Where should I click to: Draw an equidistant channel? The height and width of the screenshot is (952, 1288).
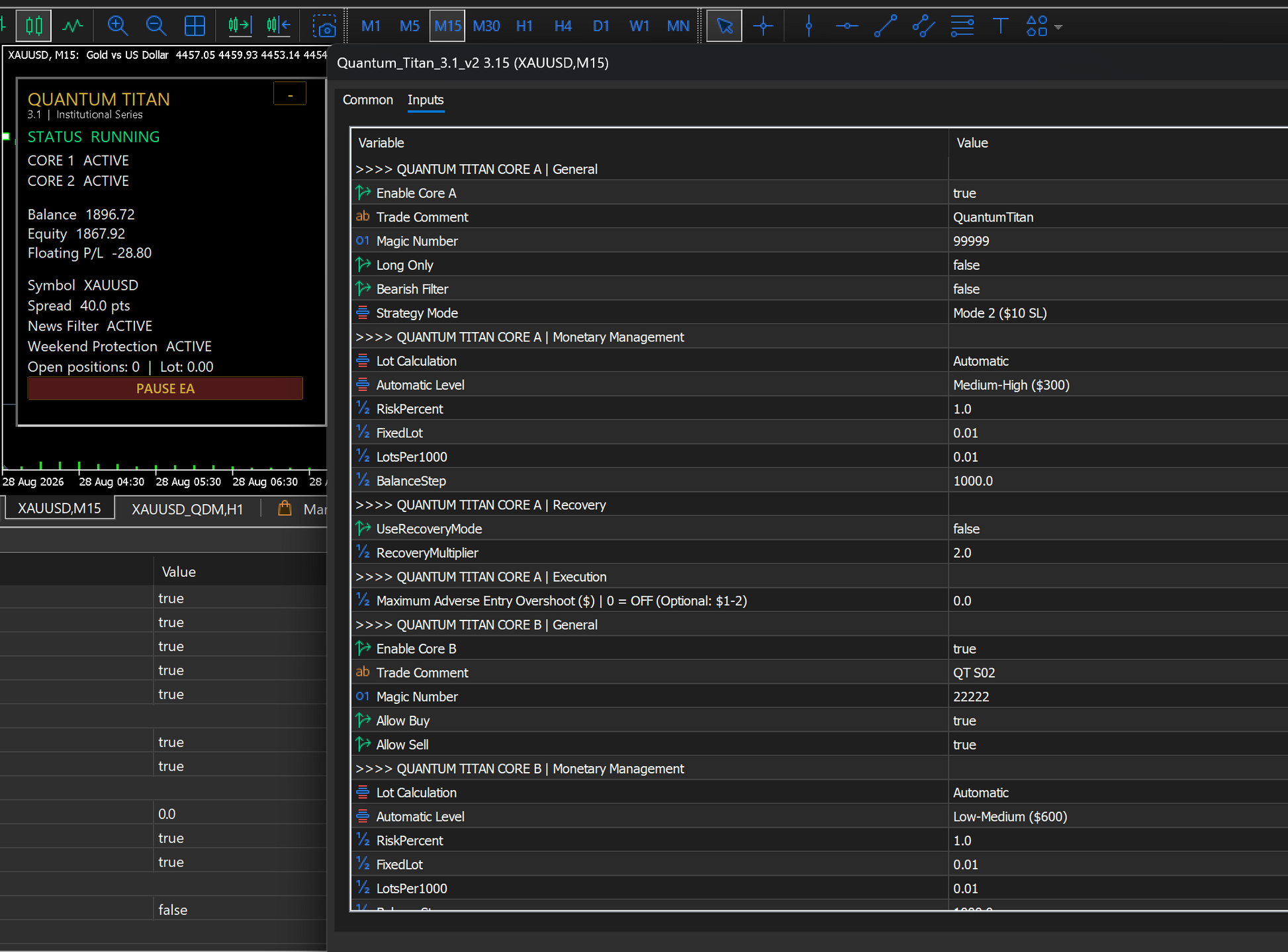(x=924, y=26)
